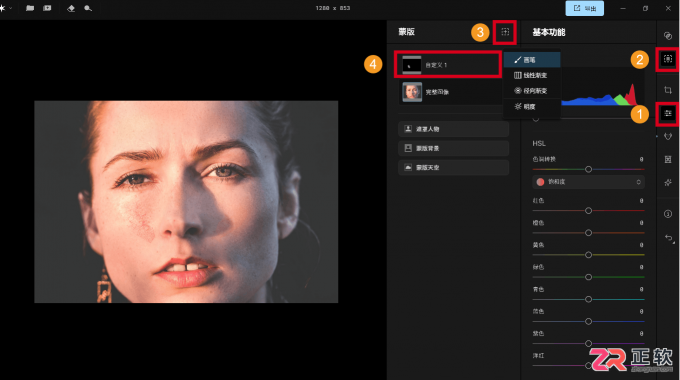This screenshot has width=680, height=380.
Task: Click the magnifier zoom icon
Action: 88,8
